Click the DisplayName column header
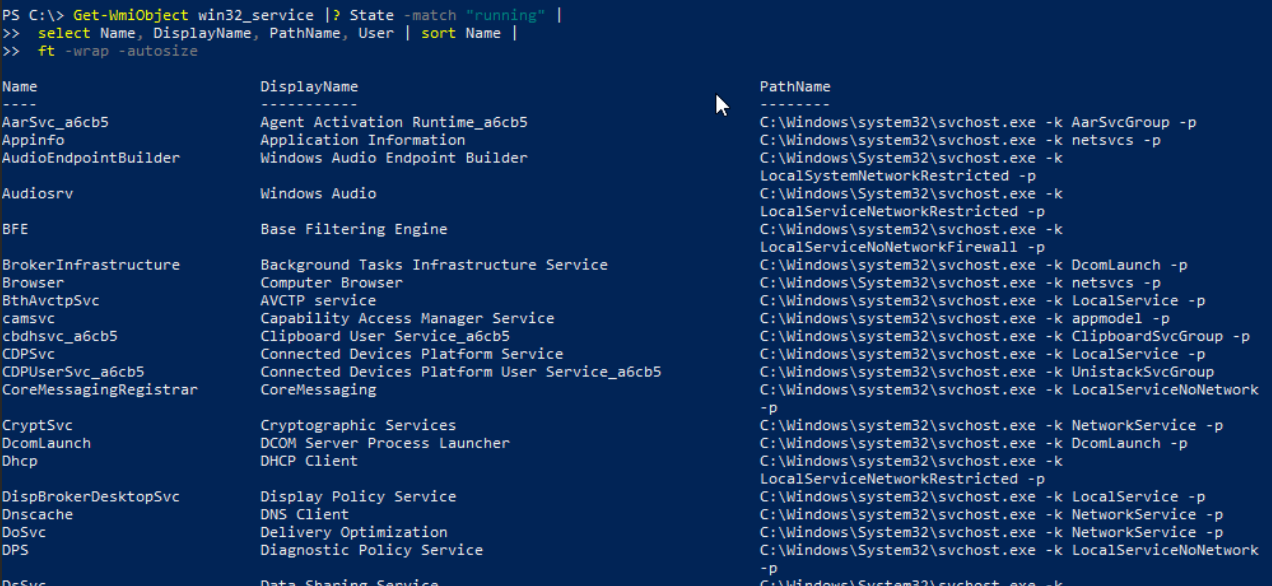The width and height of the screenshot is (1272, 586). pyautogui.click(x=309, y=87)
